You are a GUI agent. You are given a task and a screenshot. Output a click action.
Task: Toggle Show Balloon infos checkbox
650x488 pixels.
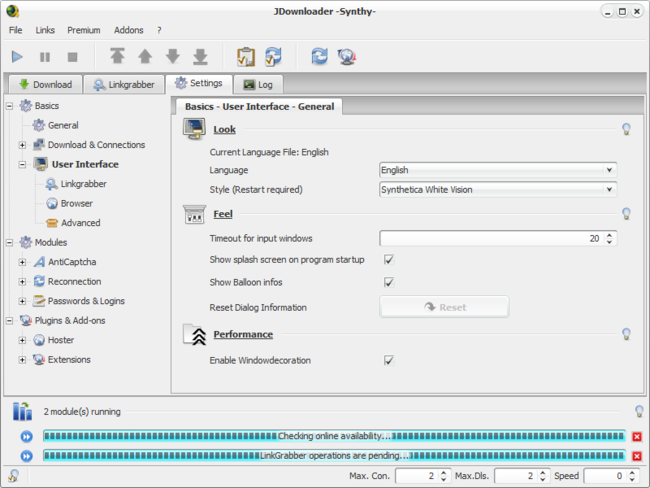(x=389, y=282)
